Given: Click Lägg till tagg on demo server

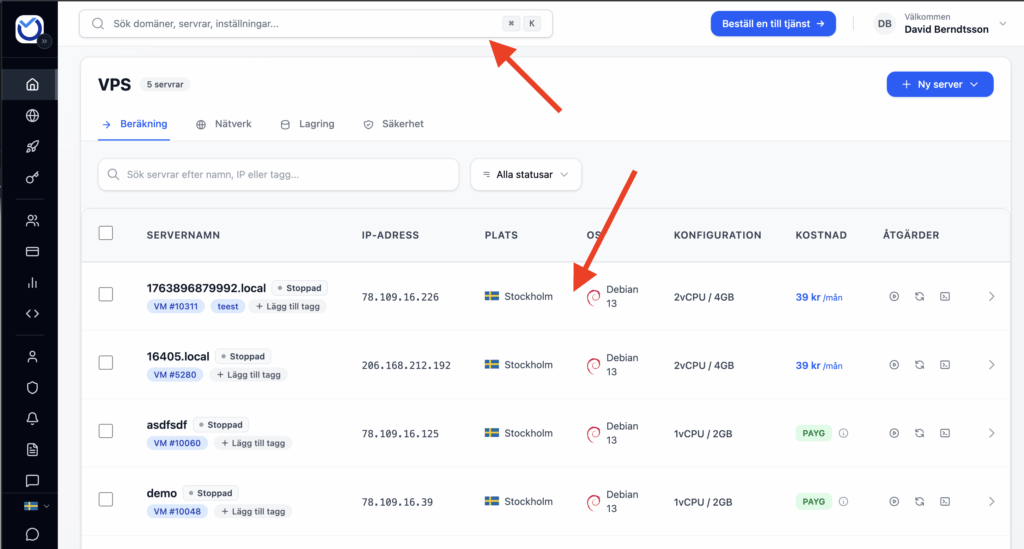Looking at the screenshot, I should point(254,511).
